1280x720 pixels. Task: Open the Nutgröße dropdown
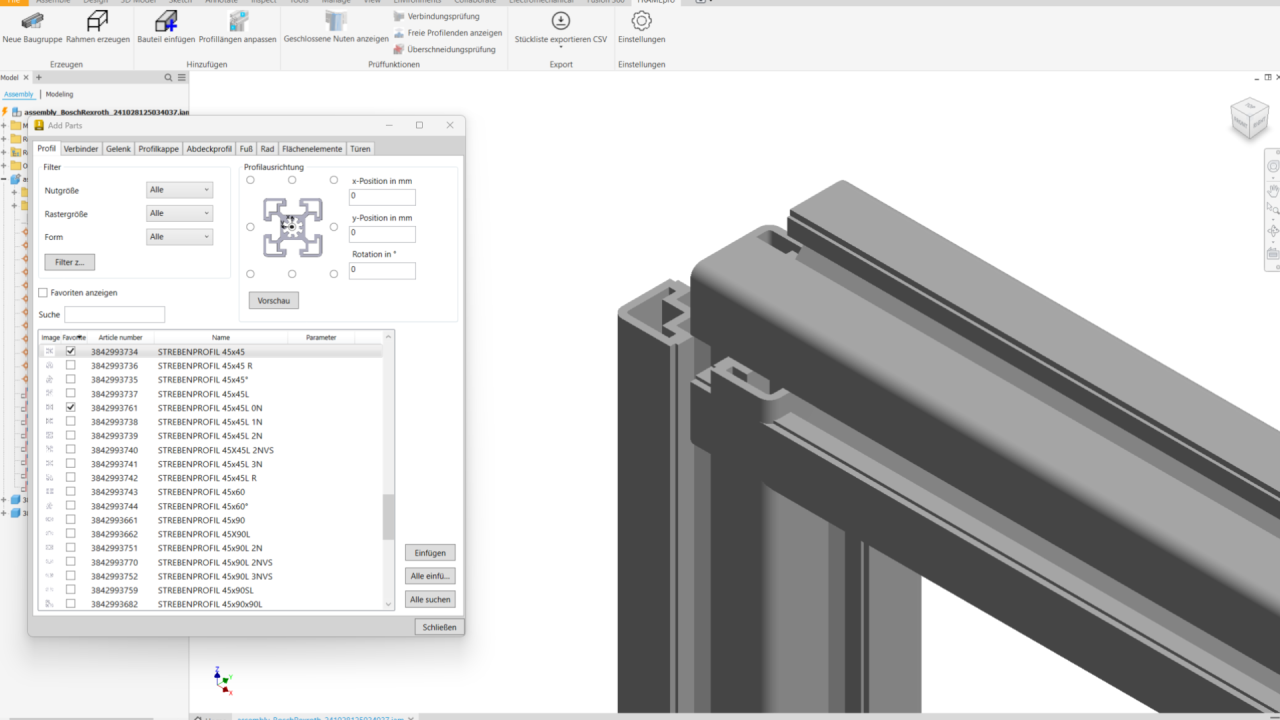pyautogui.click(x=179, y=189)
